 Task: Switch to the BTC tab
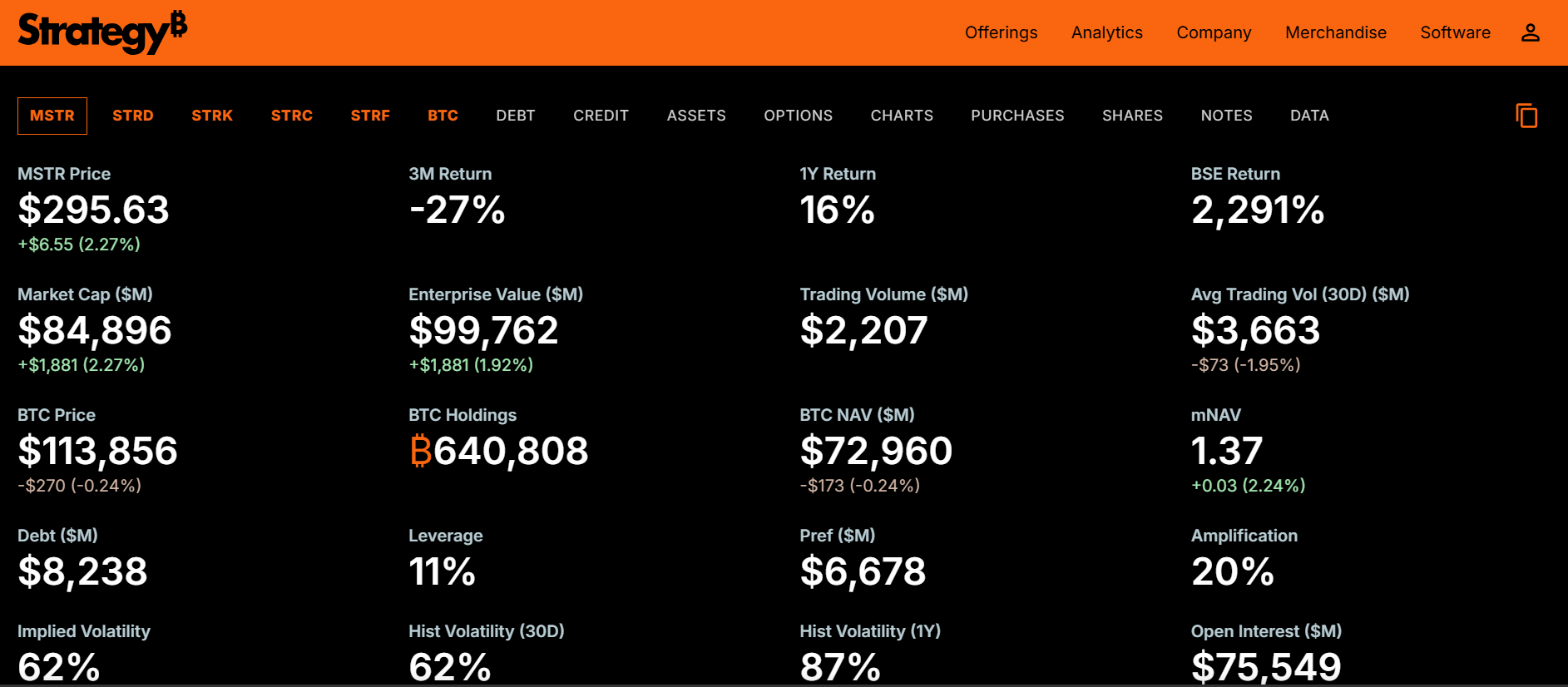[443, 116]
